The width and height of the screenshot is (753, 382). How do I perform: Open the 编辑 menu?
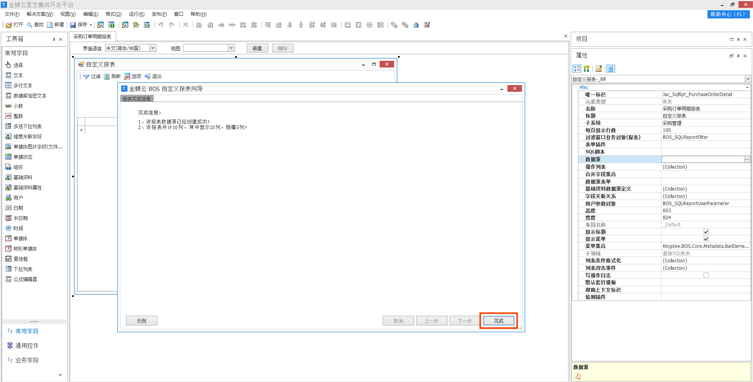(x=90, y=14)
